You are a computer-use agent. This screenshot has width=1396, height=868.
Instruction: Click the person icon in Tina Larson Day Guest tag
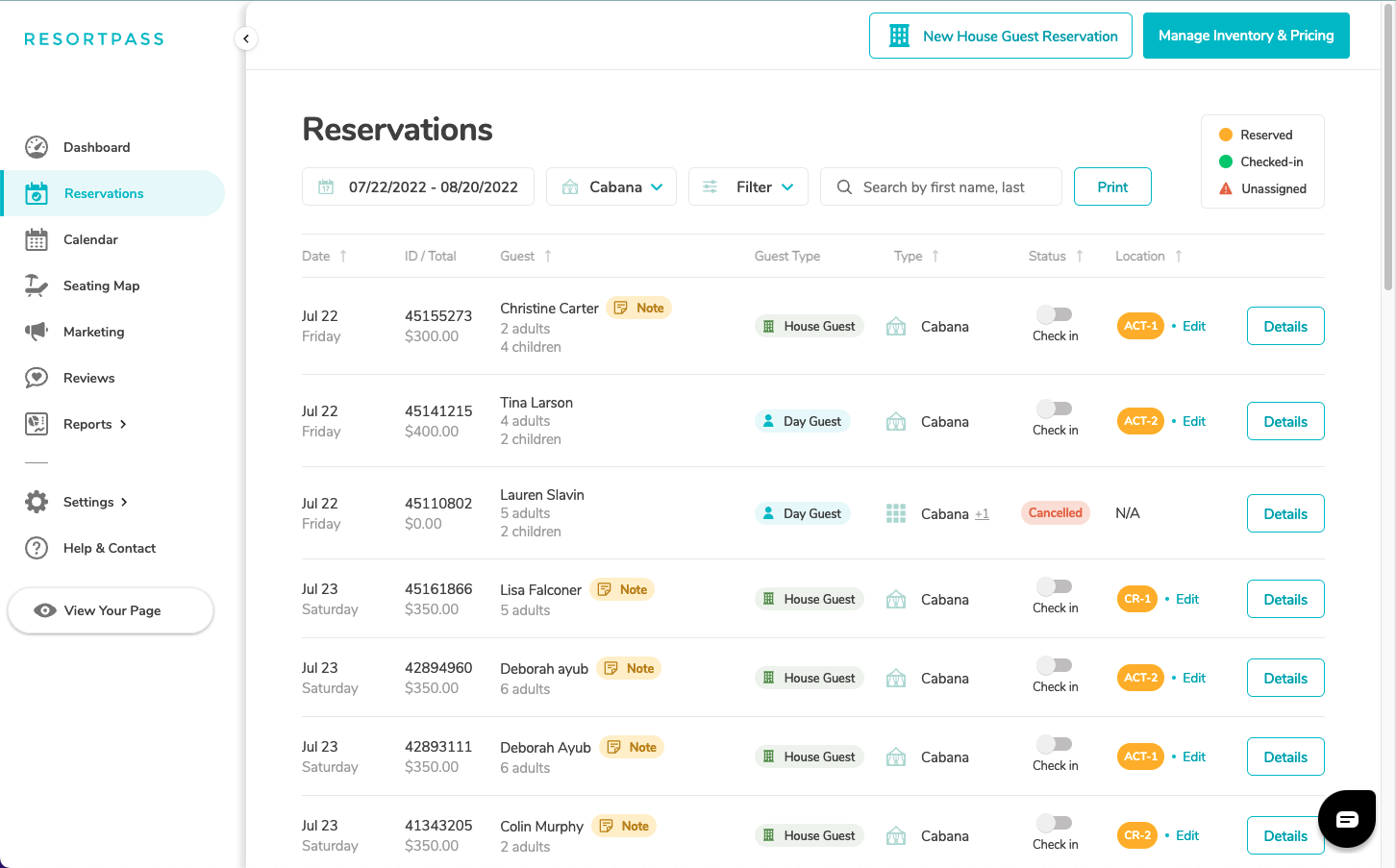coord(768,421)
